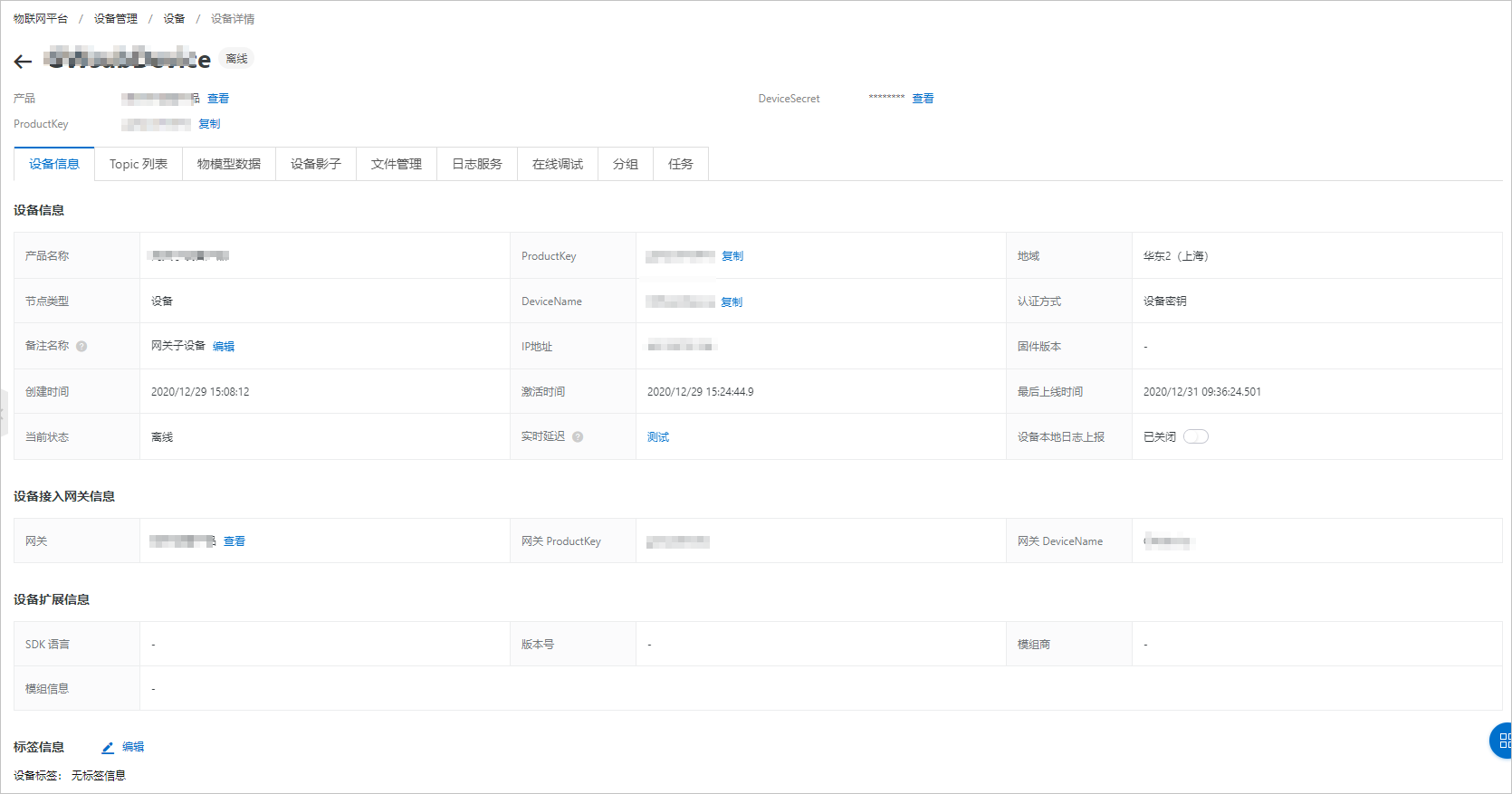Copy ProductKey in 设备信息 table

(x=732, y=256)
